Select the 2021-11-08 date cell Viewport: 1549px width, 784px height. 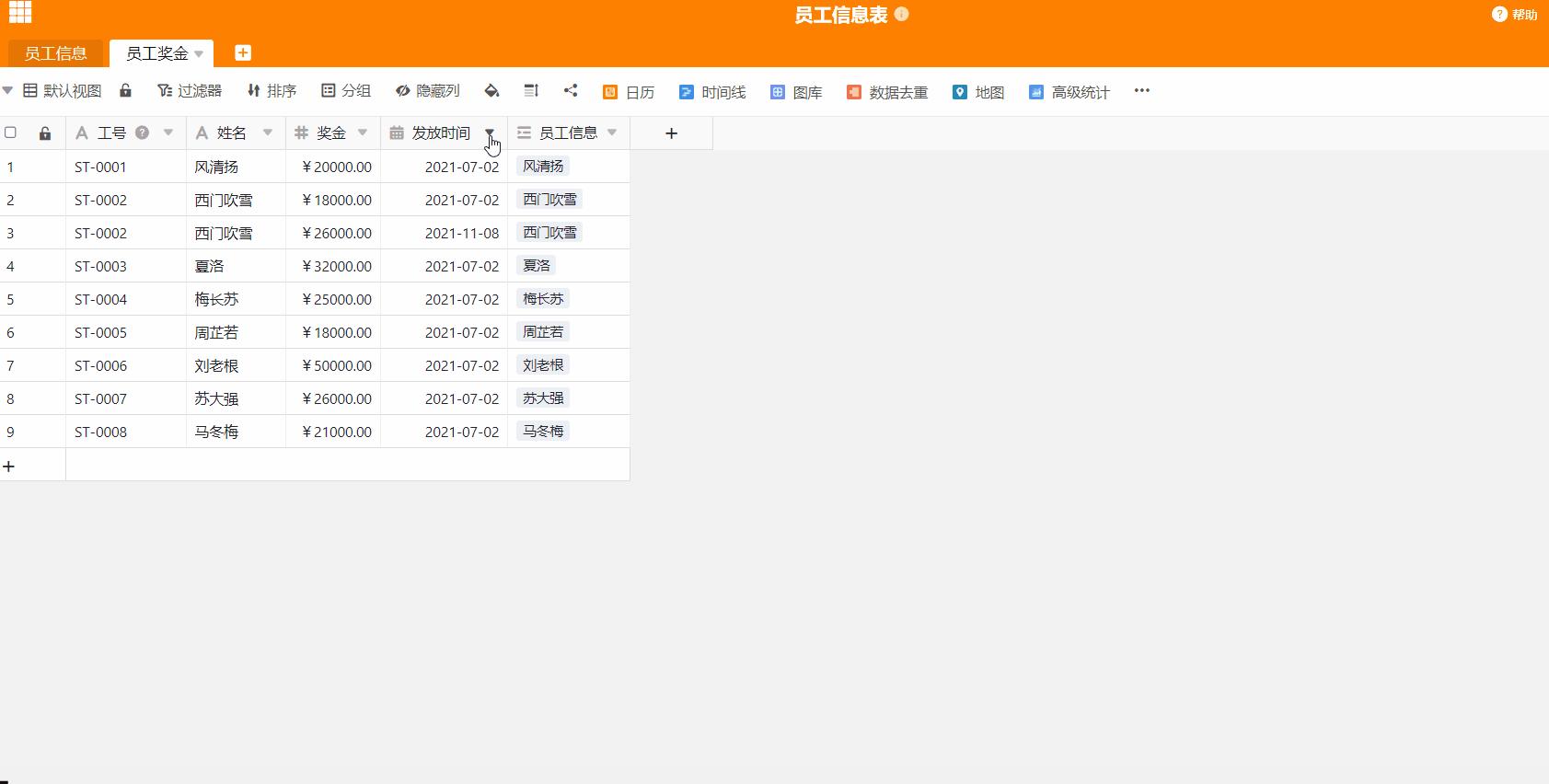[x=445, y=233]
